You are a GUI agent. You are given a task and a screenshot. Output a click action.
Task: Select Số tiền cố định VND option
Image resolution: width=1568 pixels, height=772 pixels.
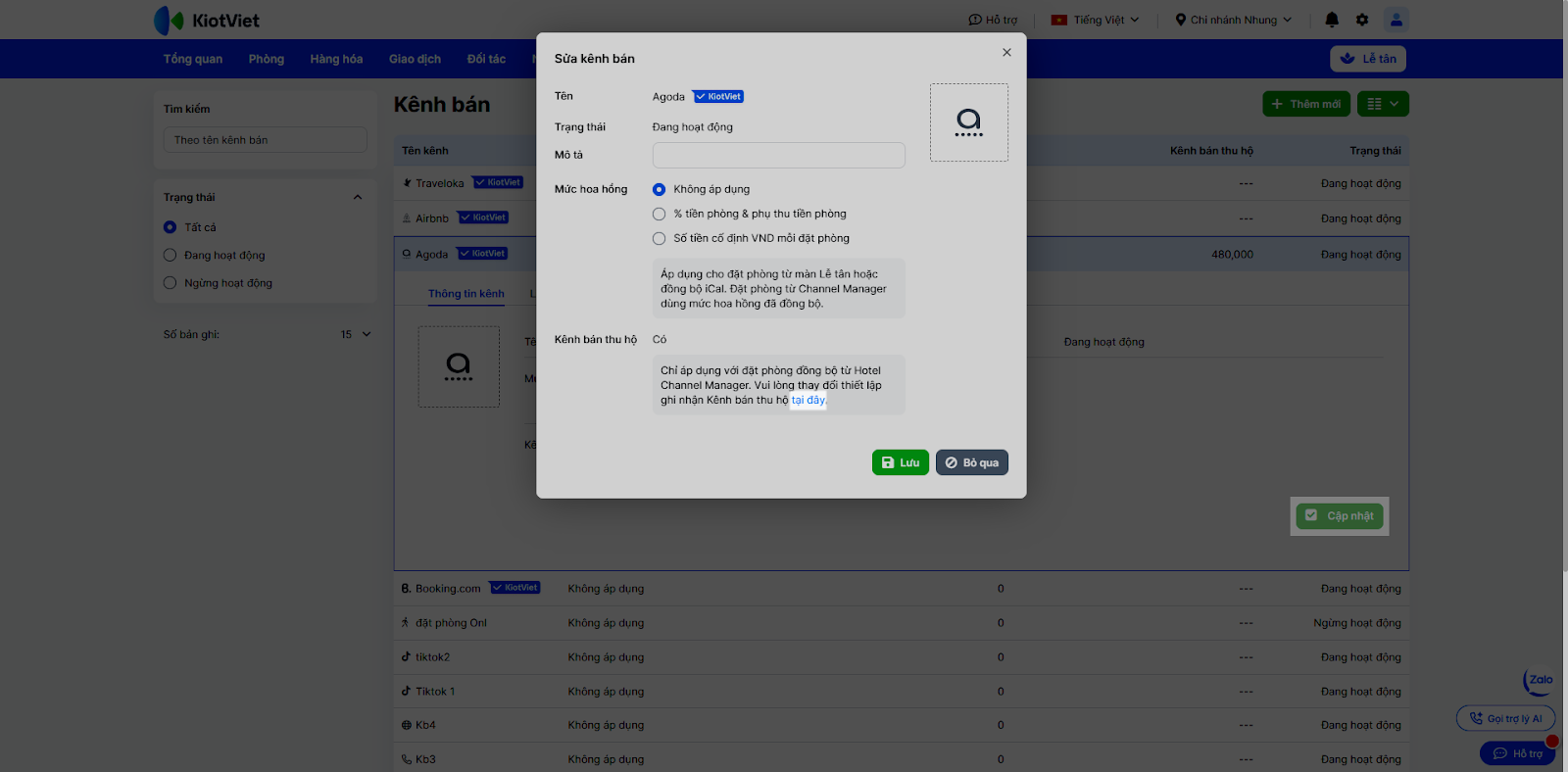pyautogui.click(x=660, y=238)
